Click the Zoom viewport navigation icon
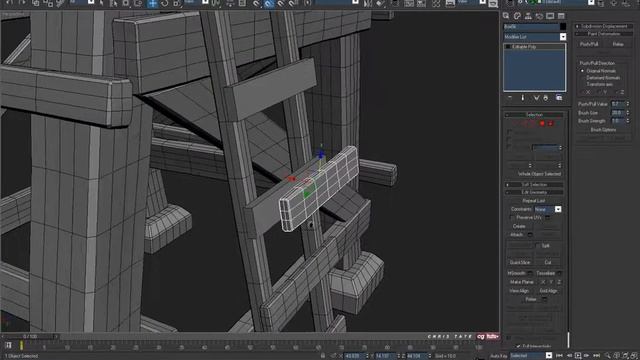640x360 pixels. 608,356
